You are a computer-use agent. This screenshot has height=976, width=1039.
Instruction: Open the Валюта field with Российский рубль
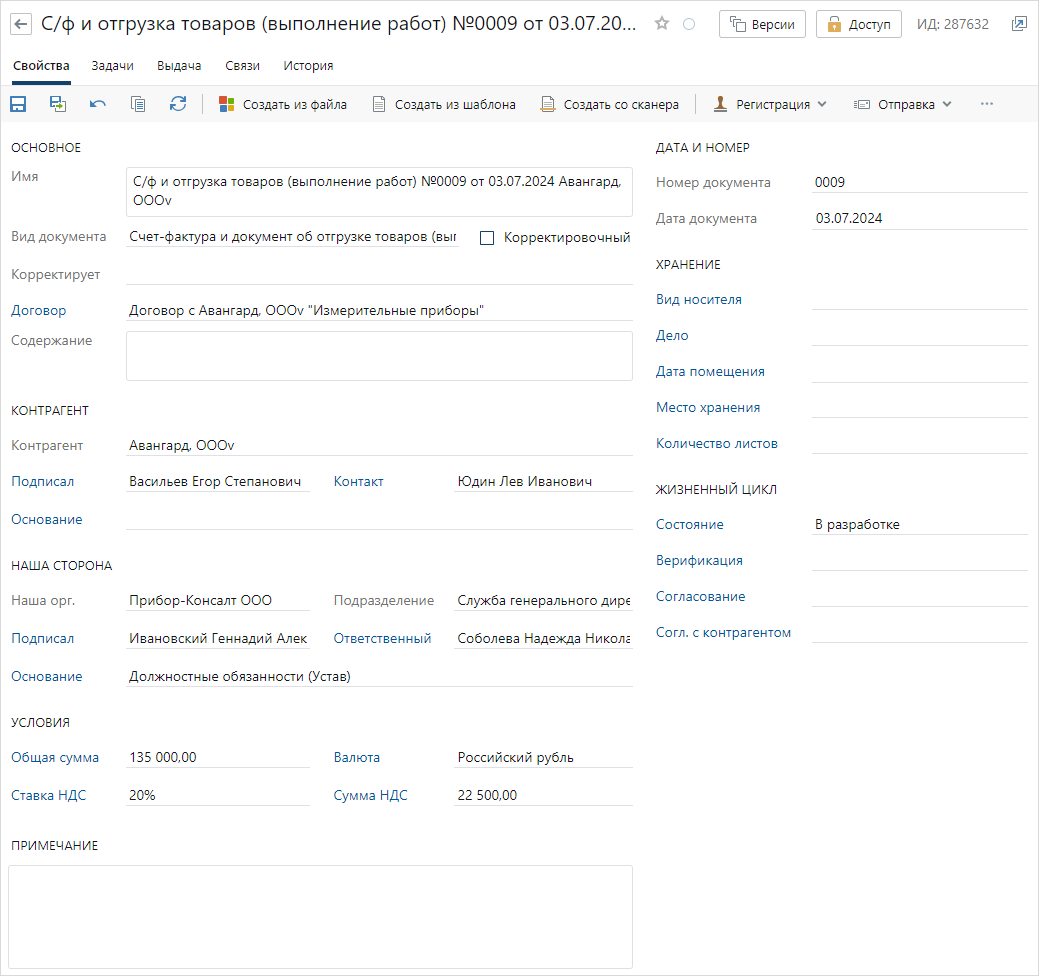[x=542, y=758]
